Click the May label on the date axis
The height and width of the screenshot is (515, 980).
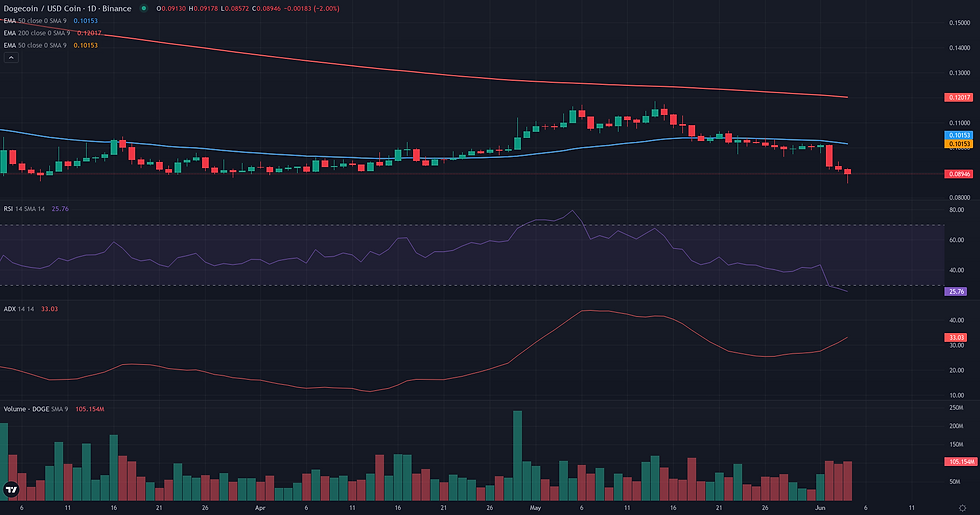[x=535, y=508]
